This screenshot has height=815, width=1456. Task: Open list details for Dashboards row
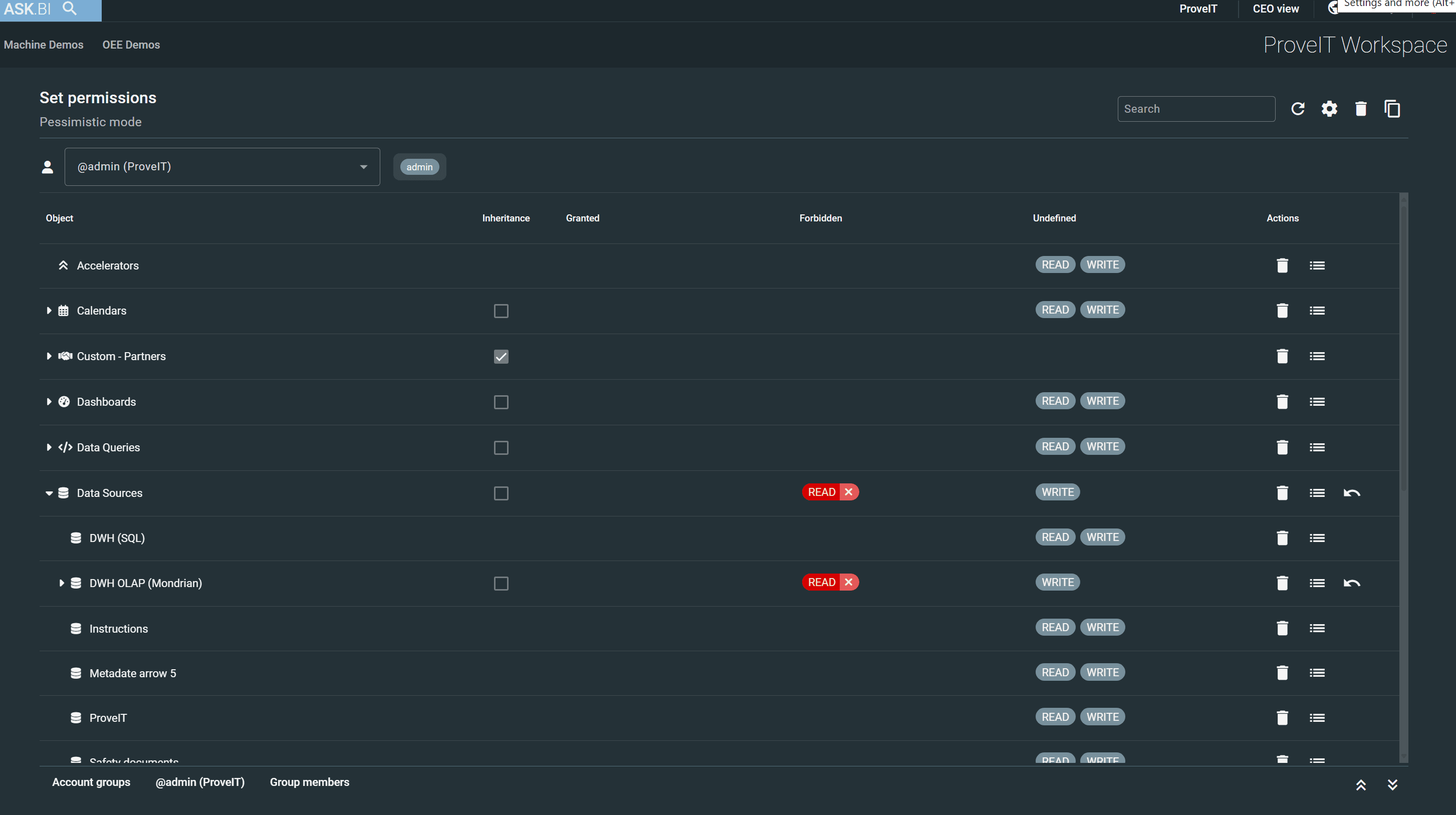point(1317,402)
